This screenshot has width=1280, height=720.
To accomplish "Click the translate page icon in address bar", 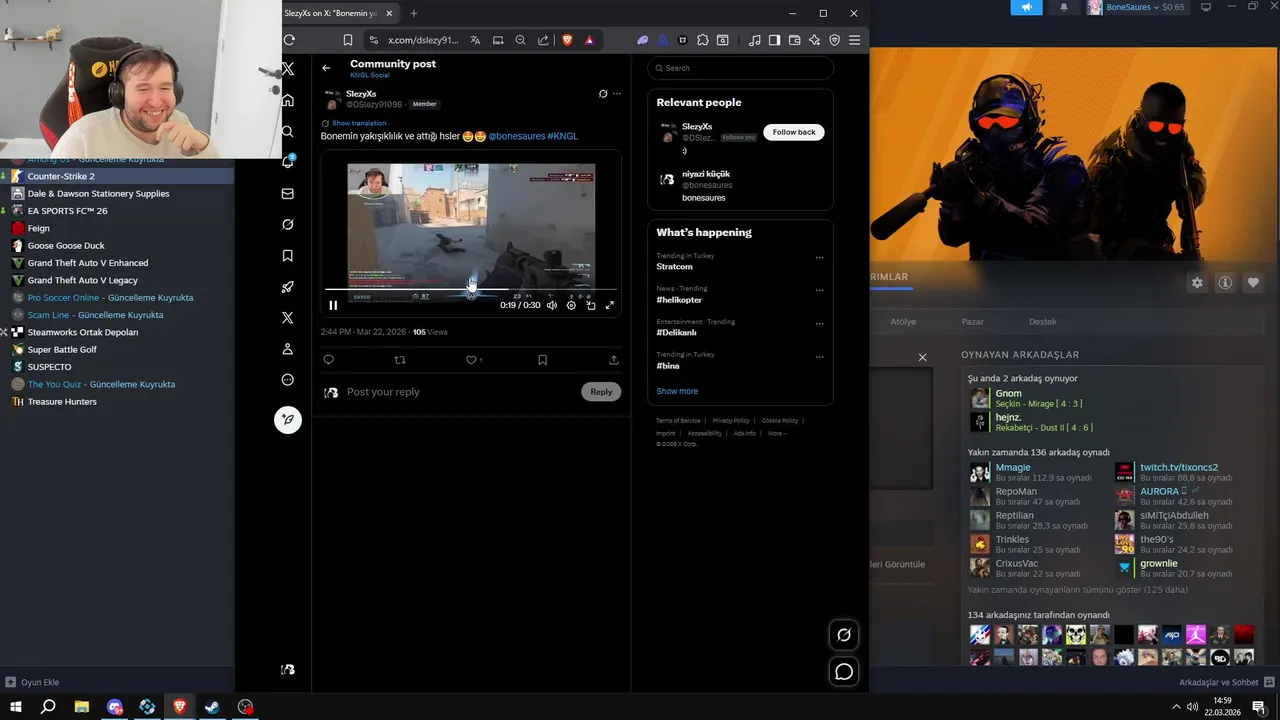I will [475, 40].
